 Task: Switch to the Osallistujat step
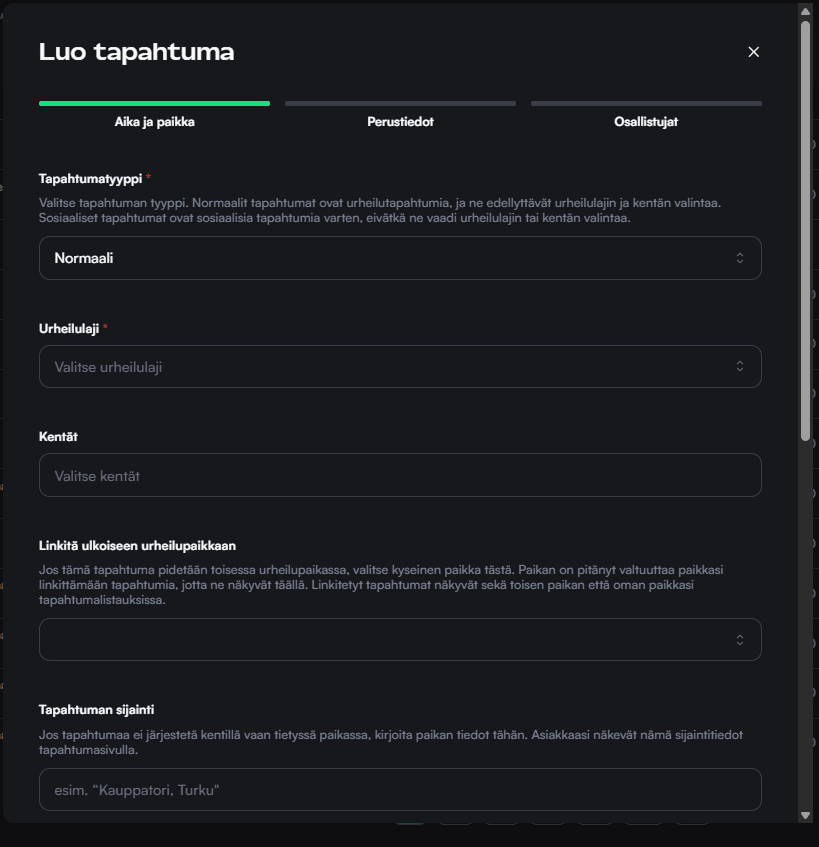[646, 122]
